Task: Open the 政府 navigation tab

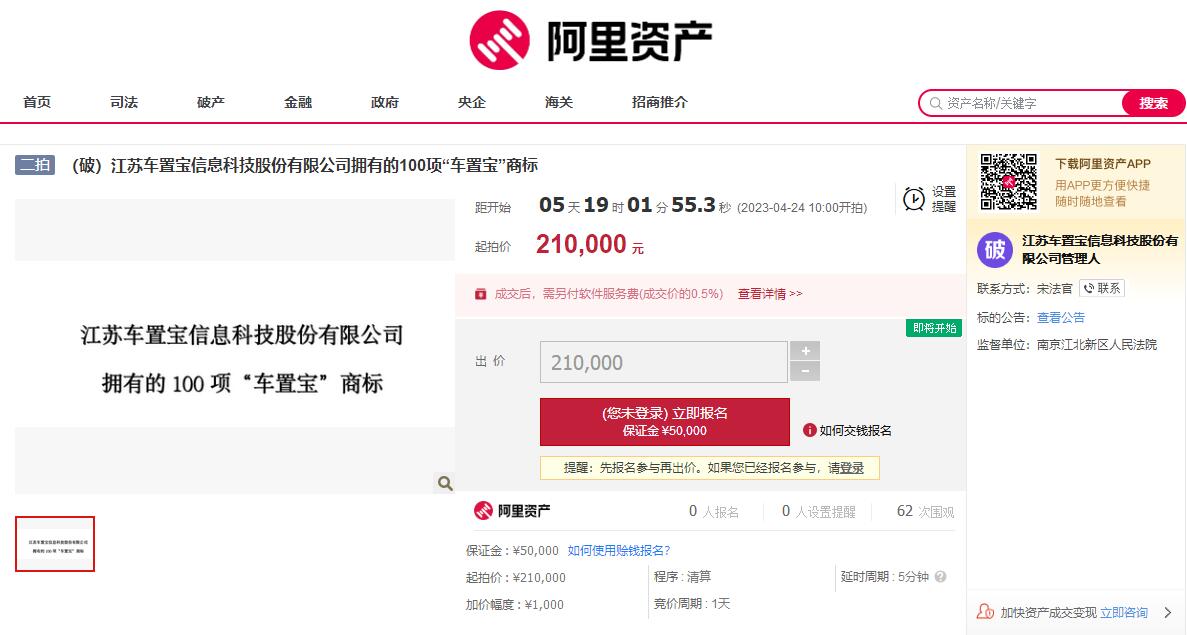Action: (x=385, y=102)
